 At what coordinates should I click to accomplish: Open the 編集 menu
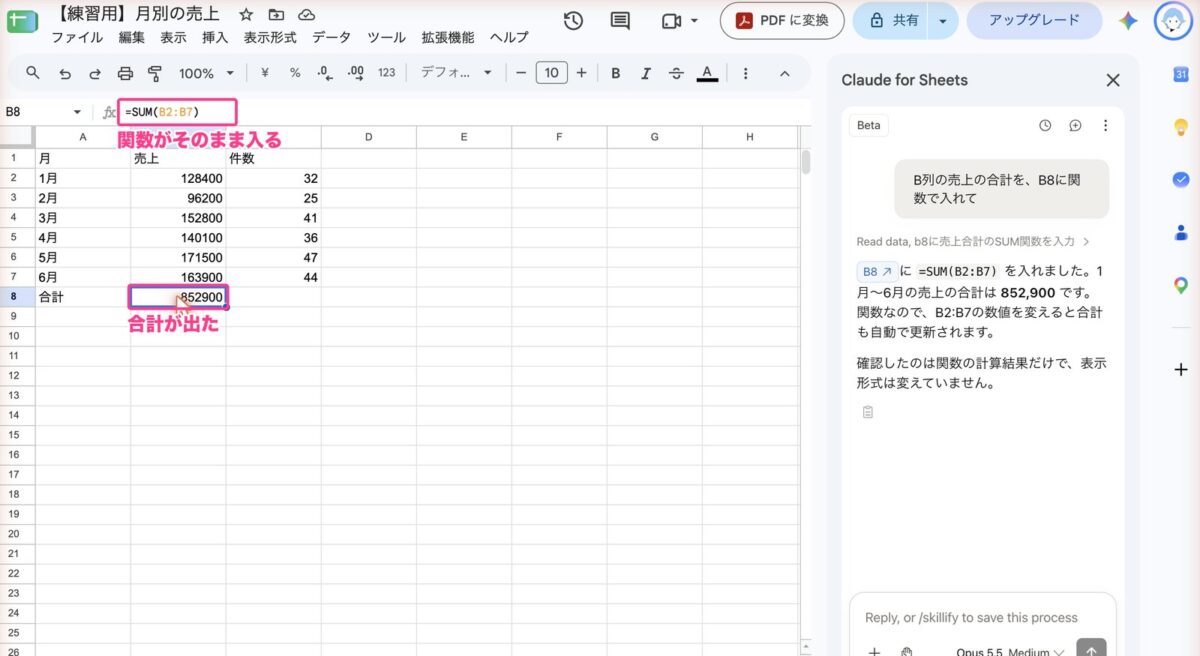coord(131,37)
